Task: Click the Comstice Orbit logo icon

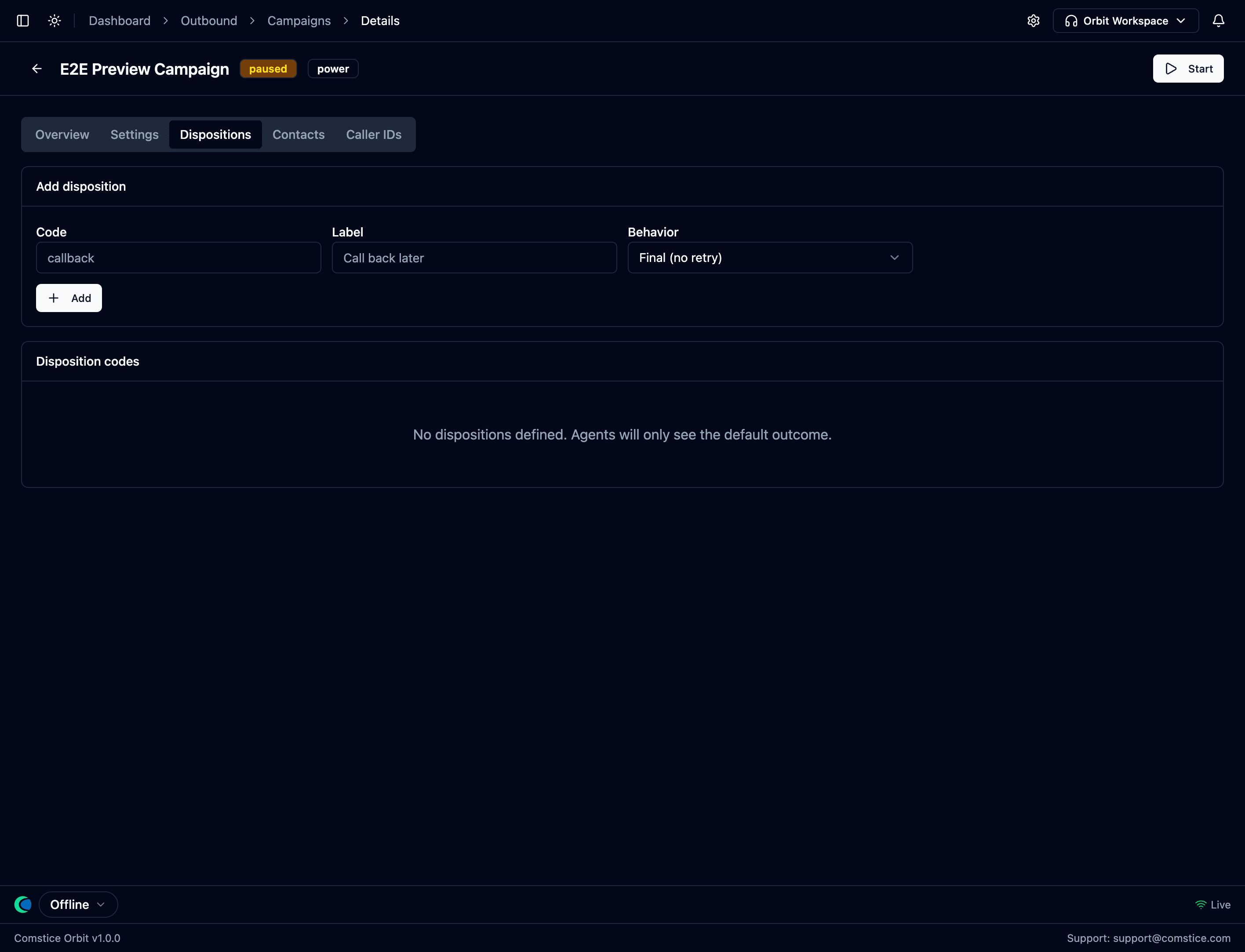Action: pos(23,905)
